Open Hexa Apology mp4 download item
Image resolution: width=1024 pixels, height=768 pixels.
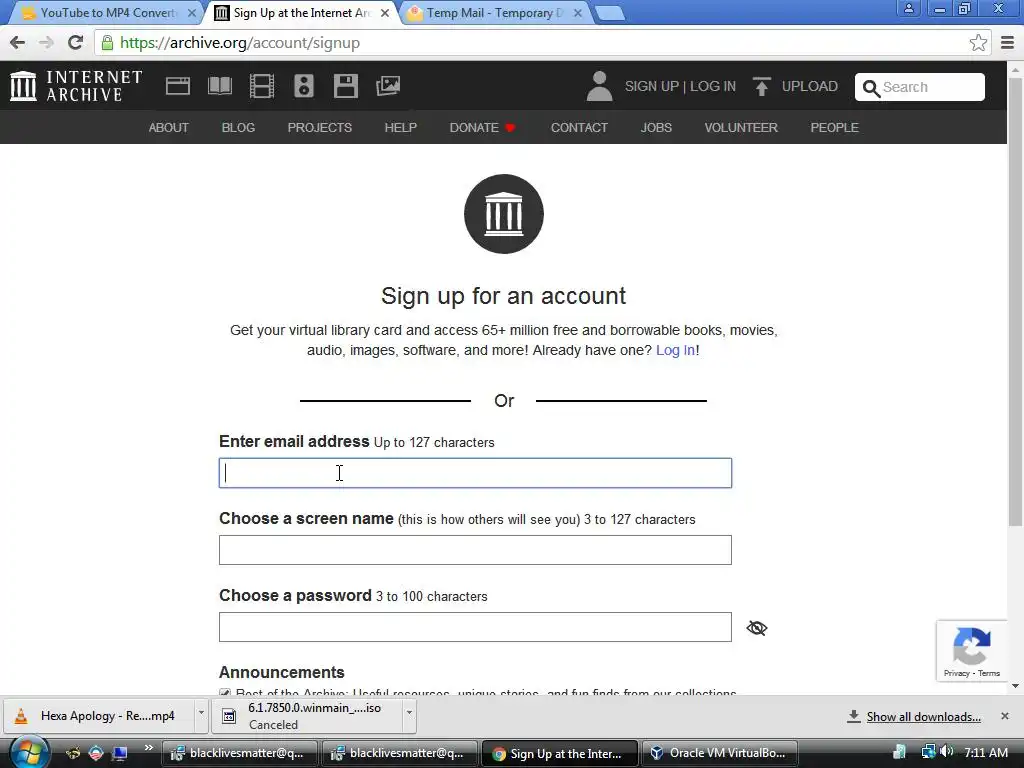100,716
